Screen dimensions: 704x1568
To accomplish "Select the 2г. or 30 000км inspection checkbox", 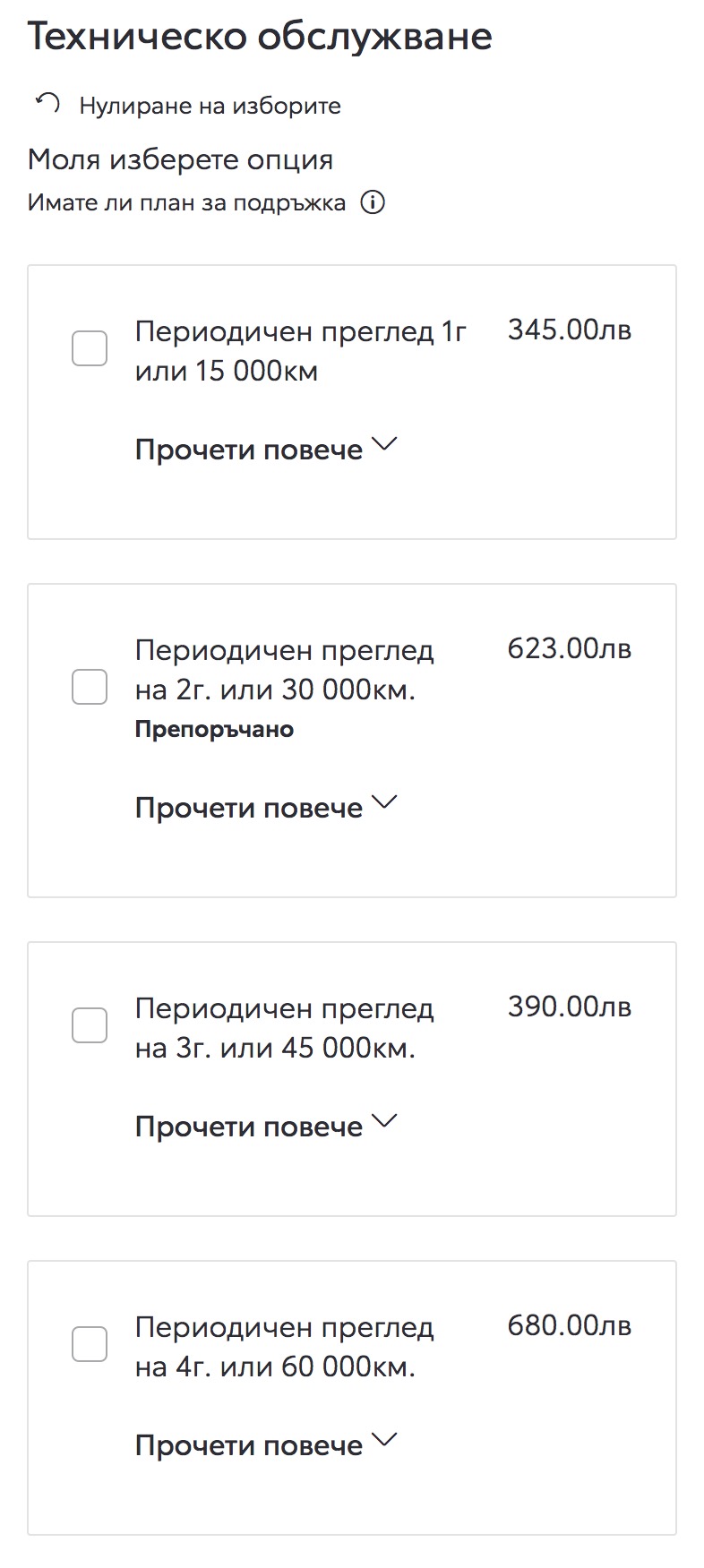I will pyautogui.click(x=90, y=687).
